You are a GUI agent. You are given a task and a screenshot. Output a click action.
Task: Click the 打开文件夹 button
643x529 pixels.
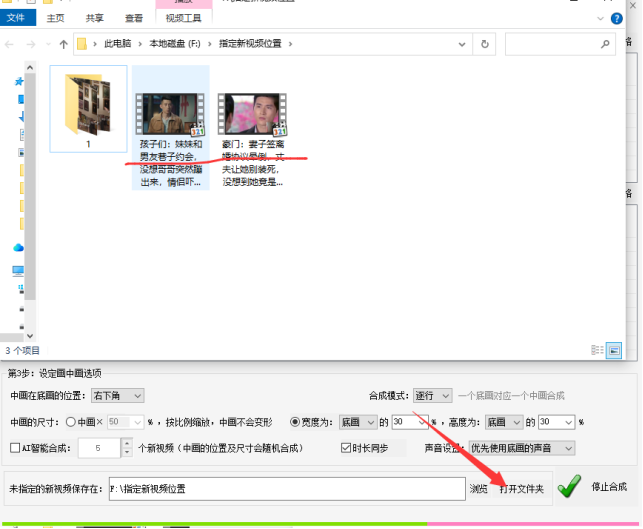tap(522, 489)
